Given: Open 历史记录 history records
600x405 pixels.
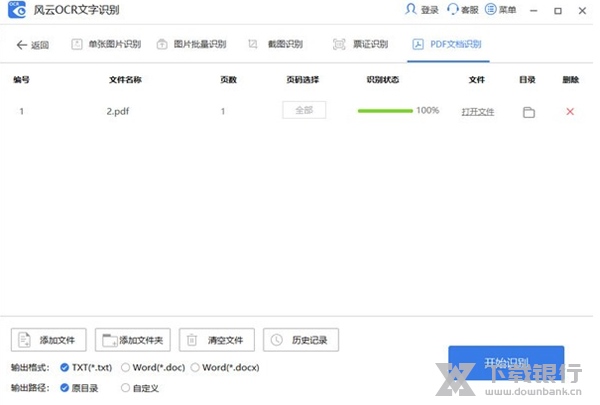Looking at the screenshot, I should click(x=301, y=340).
